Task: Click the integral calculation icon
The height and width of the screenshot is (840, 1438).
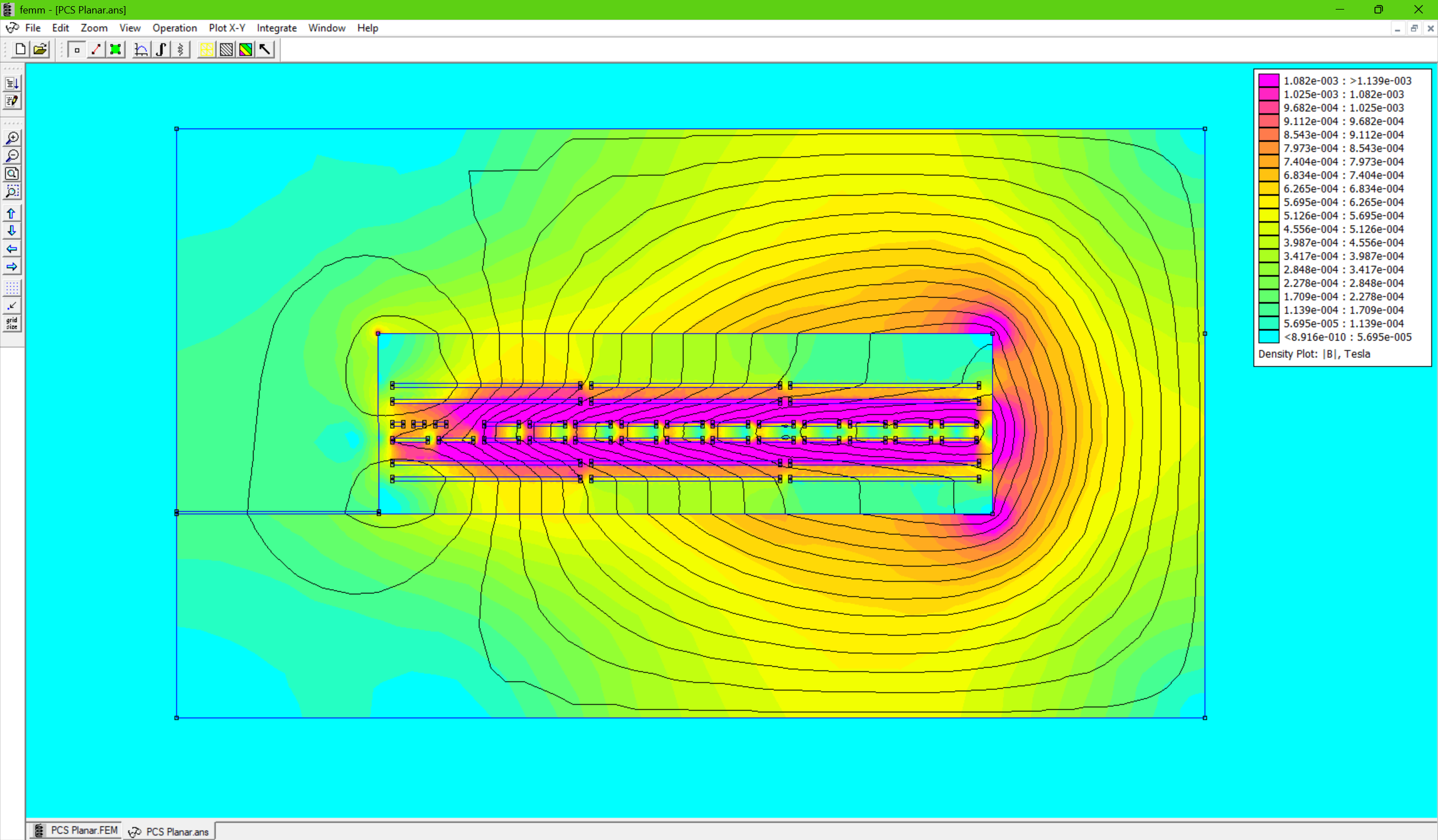Action: tap(160, 49)
